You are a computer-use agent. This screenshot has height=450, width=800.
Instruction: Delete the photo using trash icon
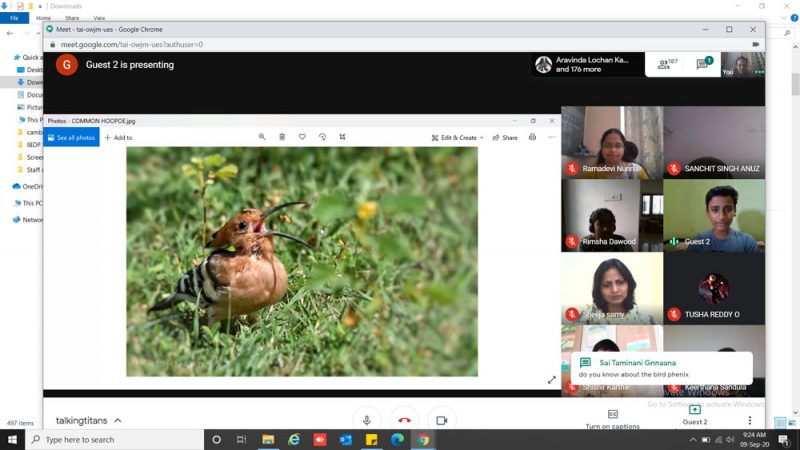point(282,137)
